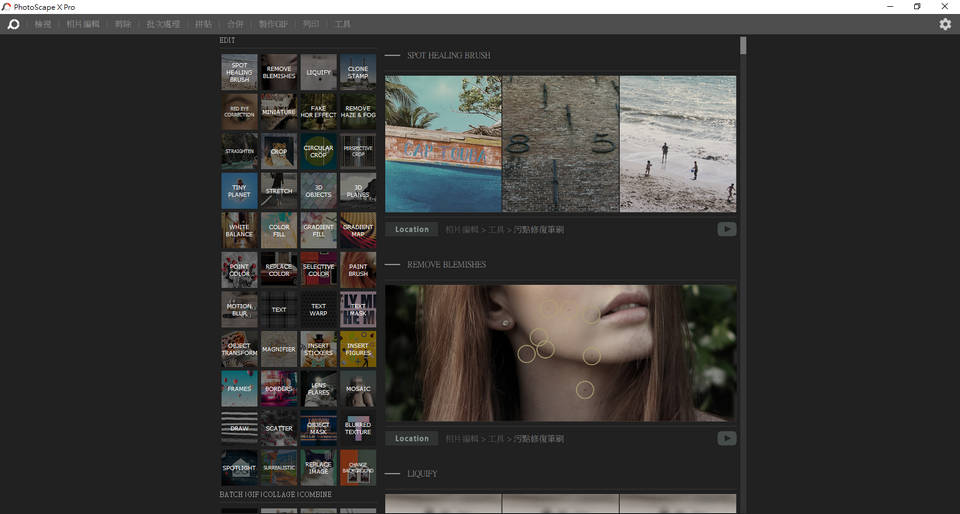Click the Gradient Map tile
Image resolution: width=960 pixels, height=514 pixels.
coord(358,230)
